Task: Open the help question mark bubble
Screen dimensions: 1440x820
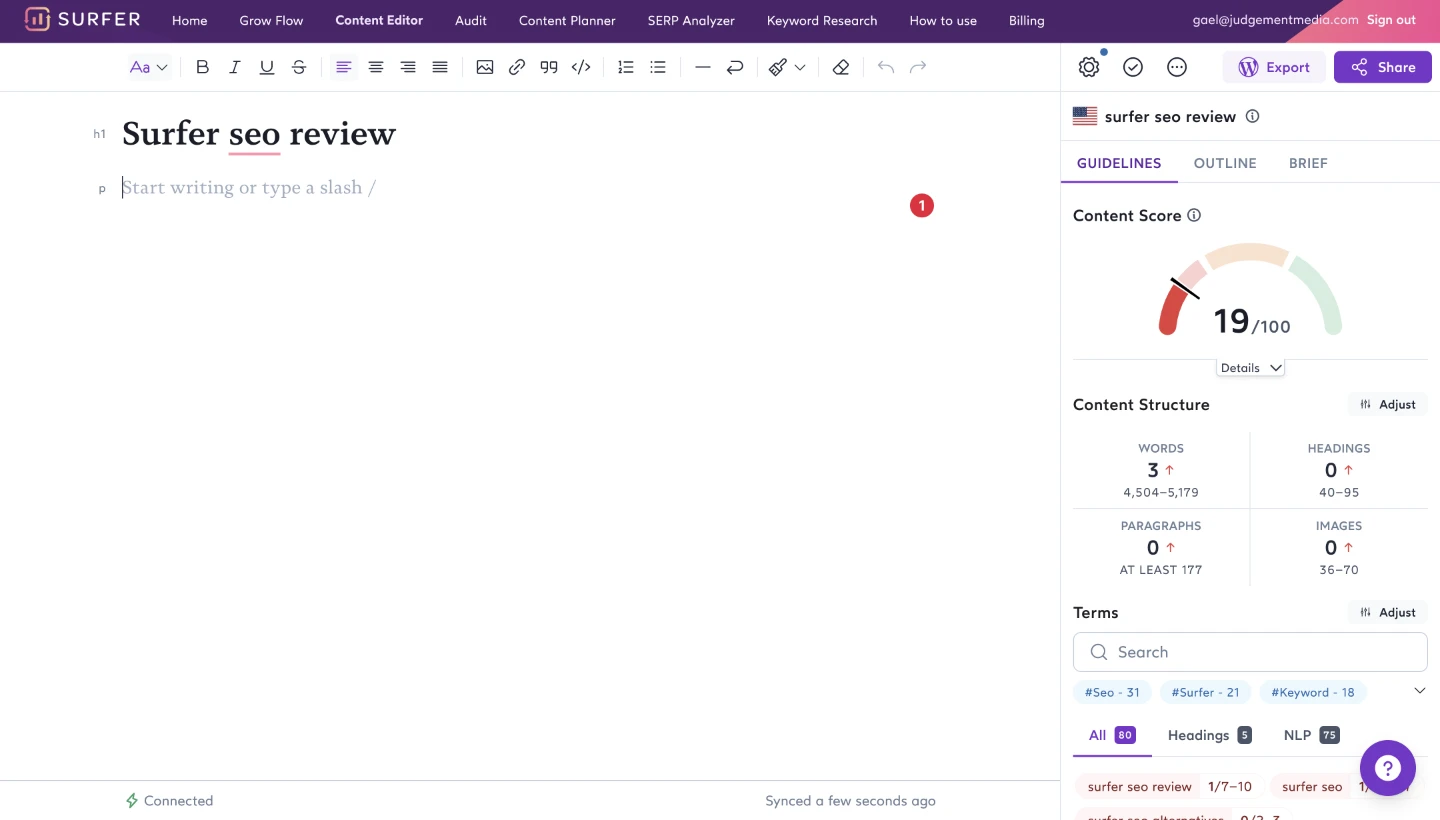Action: tap(1388, 768)
